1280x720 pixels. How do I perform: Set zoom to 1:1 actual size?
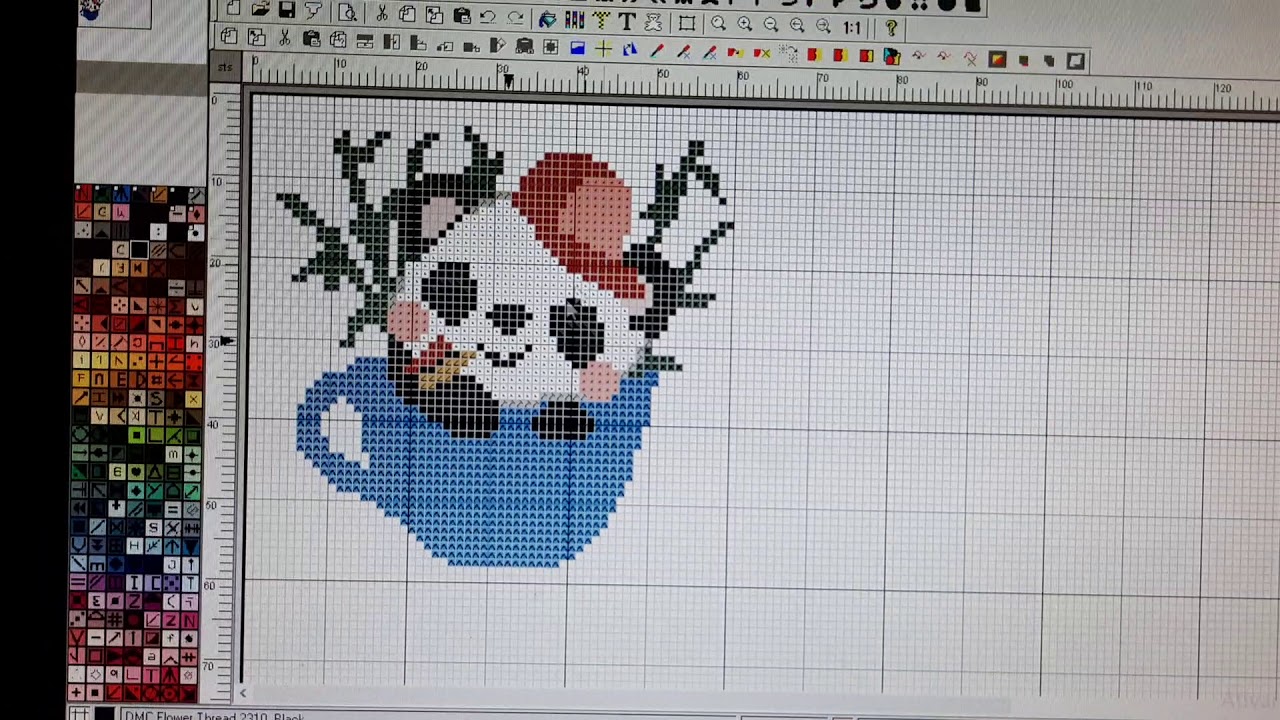point(851,27)
